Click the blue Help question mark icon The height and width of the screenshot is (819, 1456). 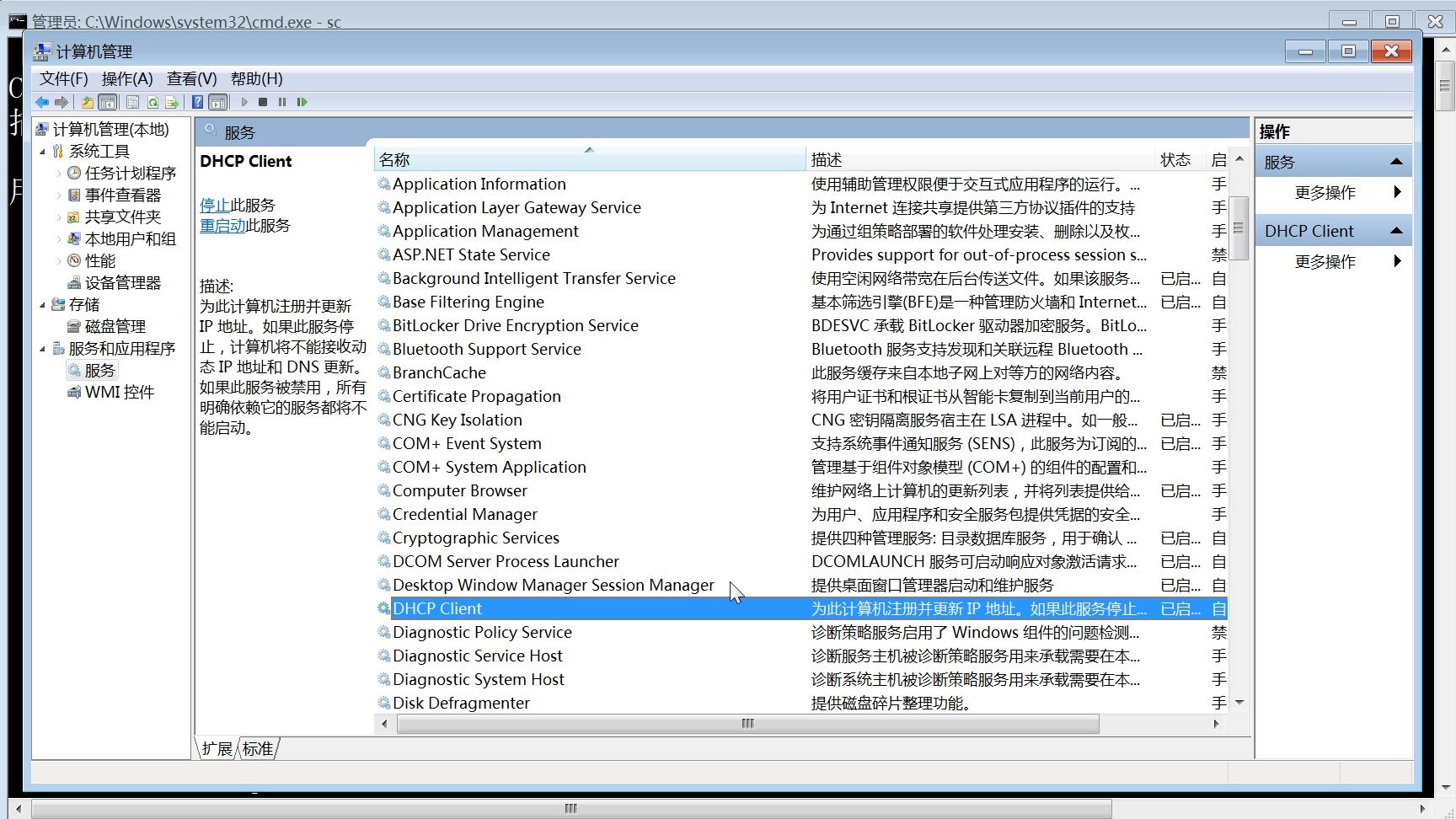(197, 102)
